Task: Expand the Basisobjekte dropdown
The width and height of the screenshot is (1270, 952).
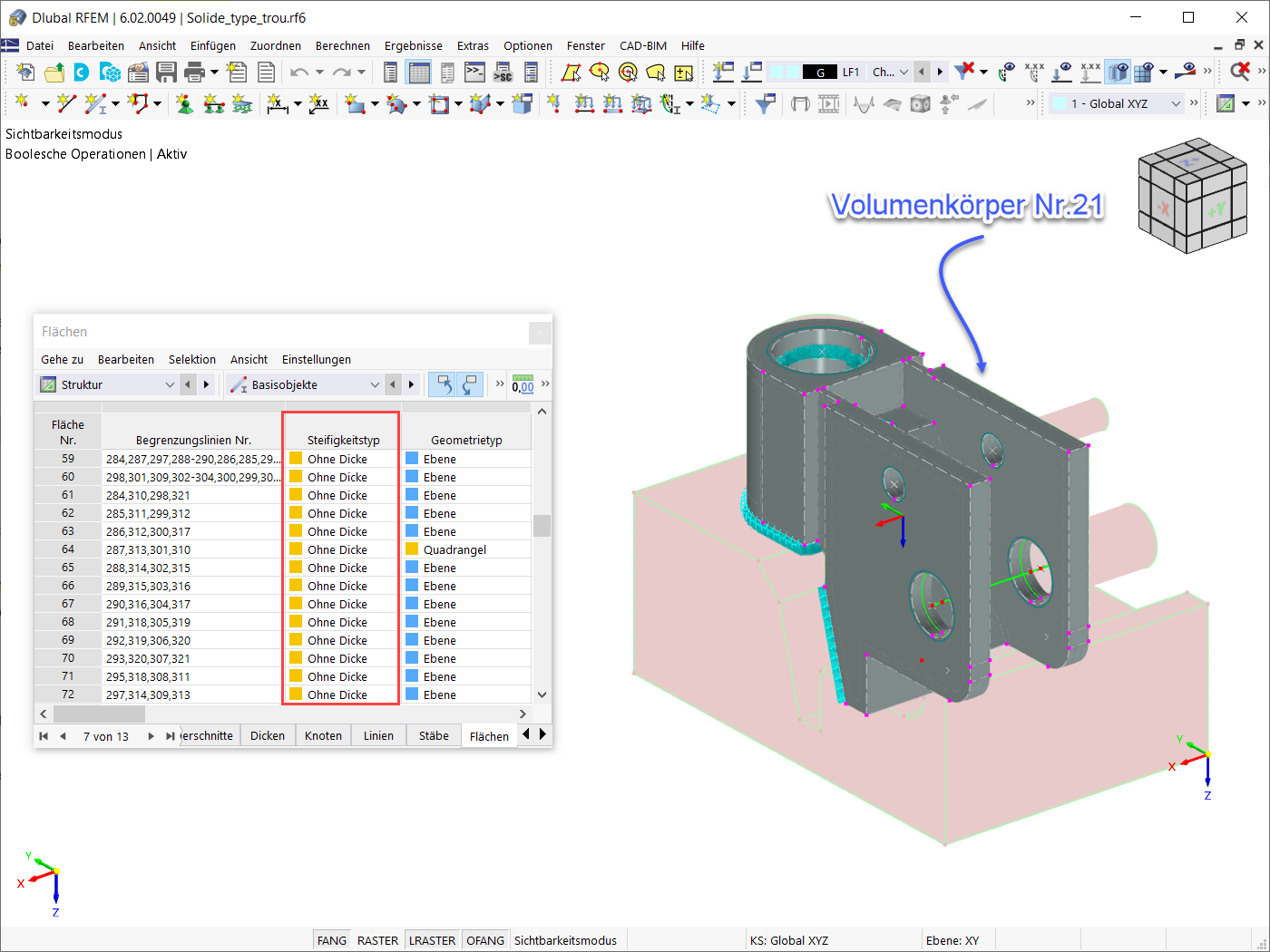Action: tap(305, 384)
